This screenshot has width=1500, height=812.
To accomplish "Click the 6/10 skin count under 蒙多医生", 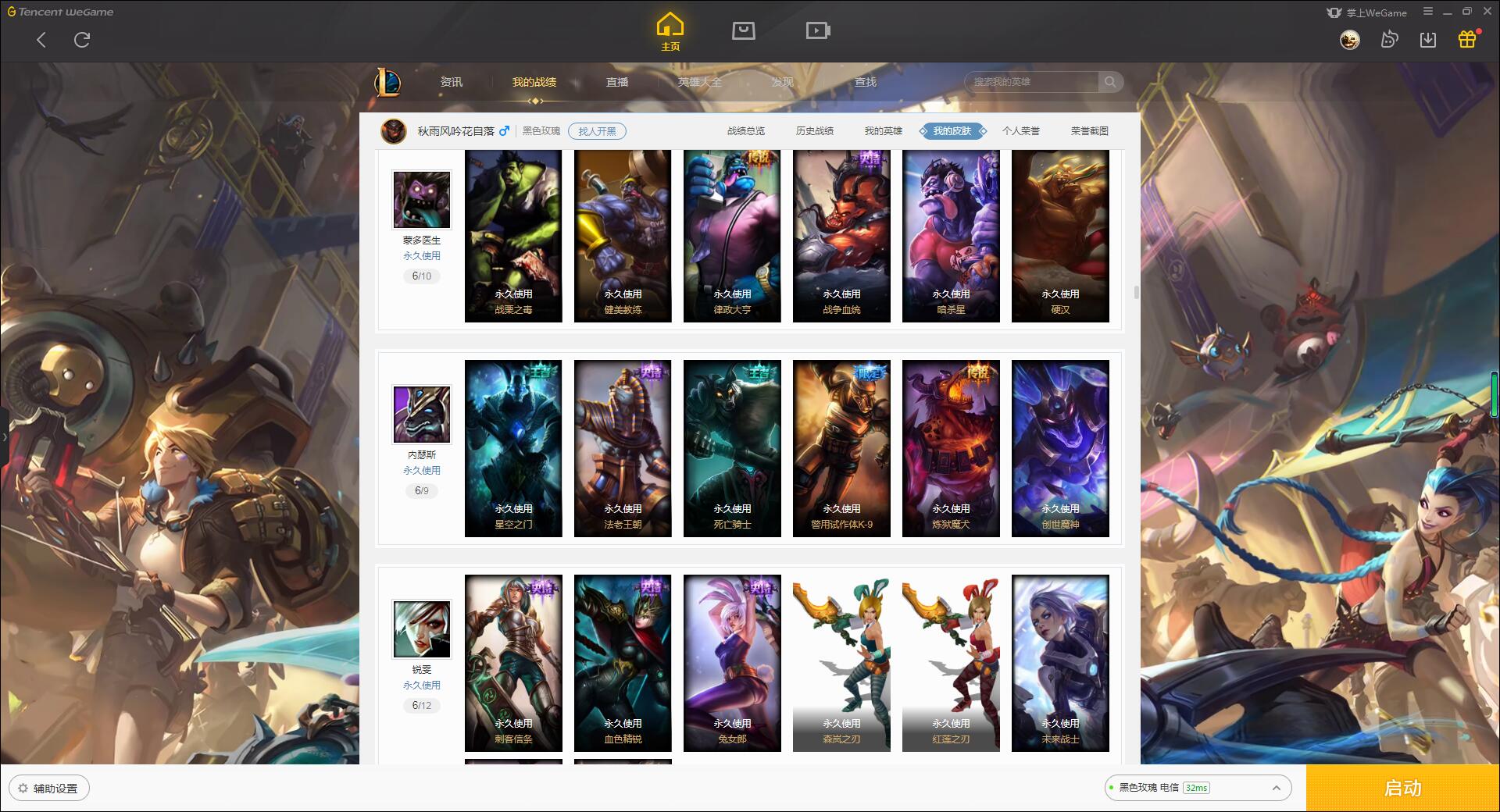I will click(x=421, y=276).
